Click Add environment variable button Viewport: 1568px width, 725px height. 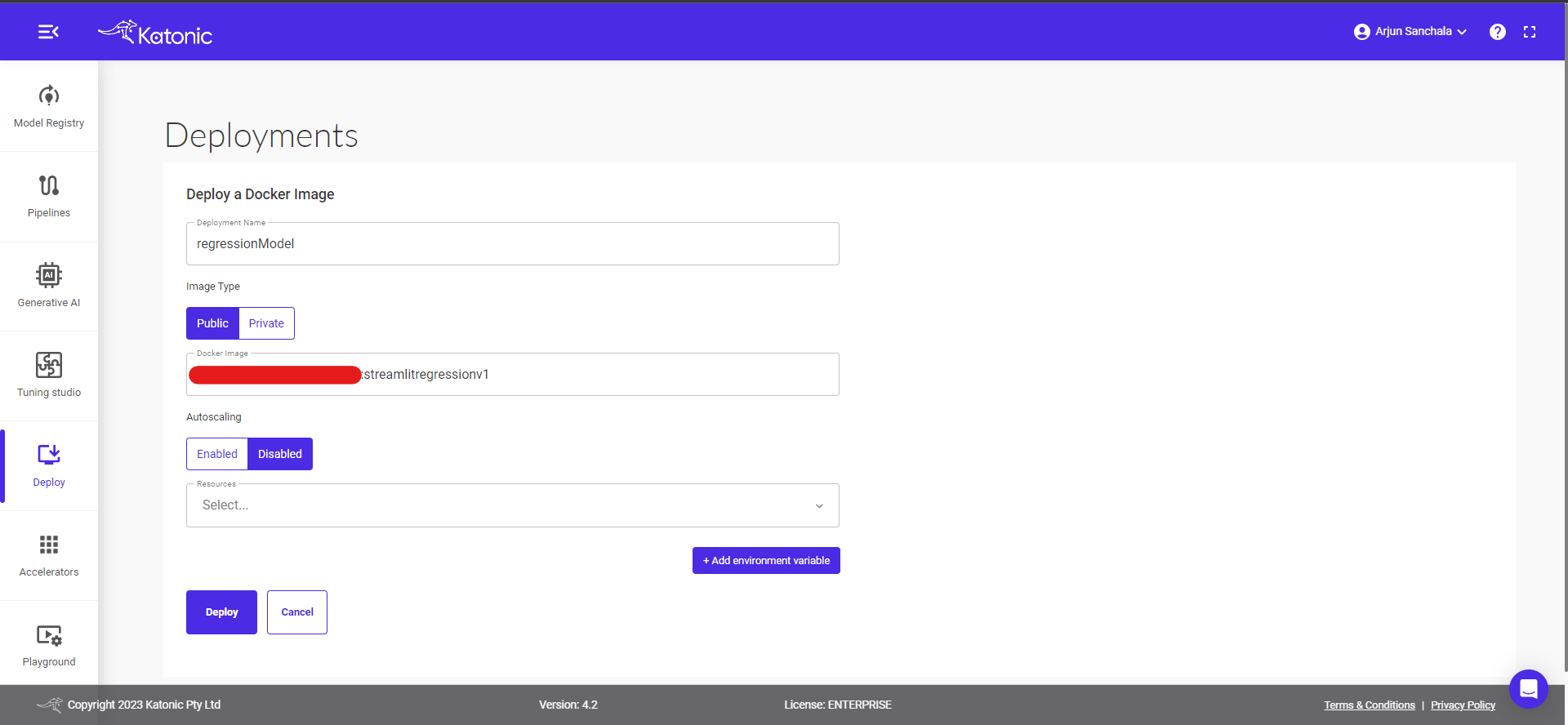pyautogui.click(x=766, y=561)
